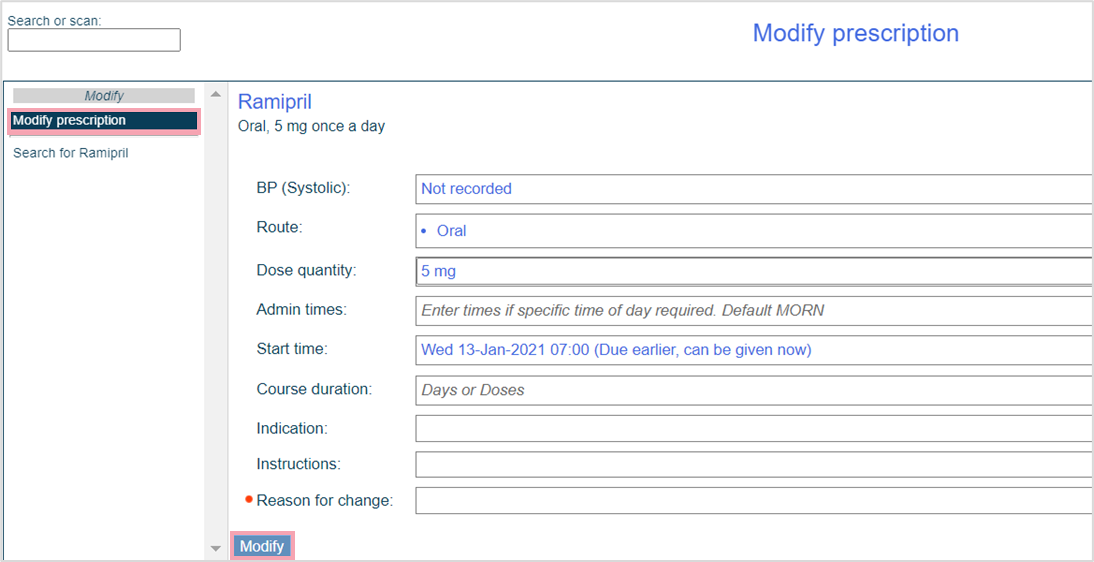Focus the Reason for change field
Screen dimensions: 1094x562
pos(752,501)
